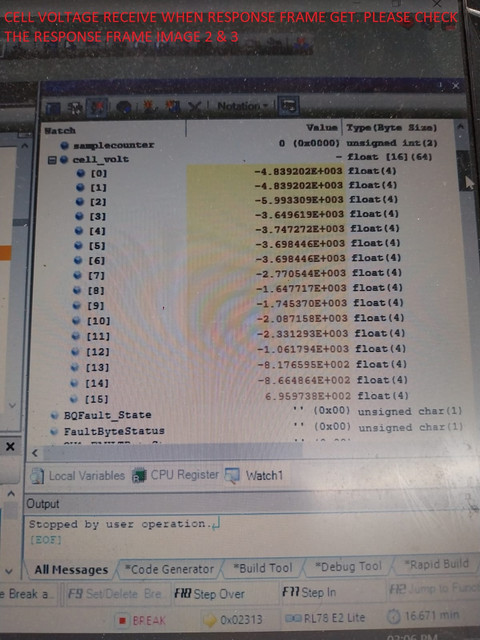Image resolution: width=480 pixels, height=640 pixels.
Task: Open the Debug Tool output tab
Action: (348, 566)
